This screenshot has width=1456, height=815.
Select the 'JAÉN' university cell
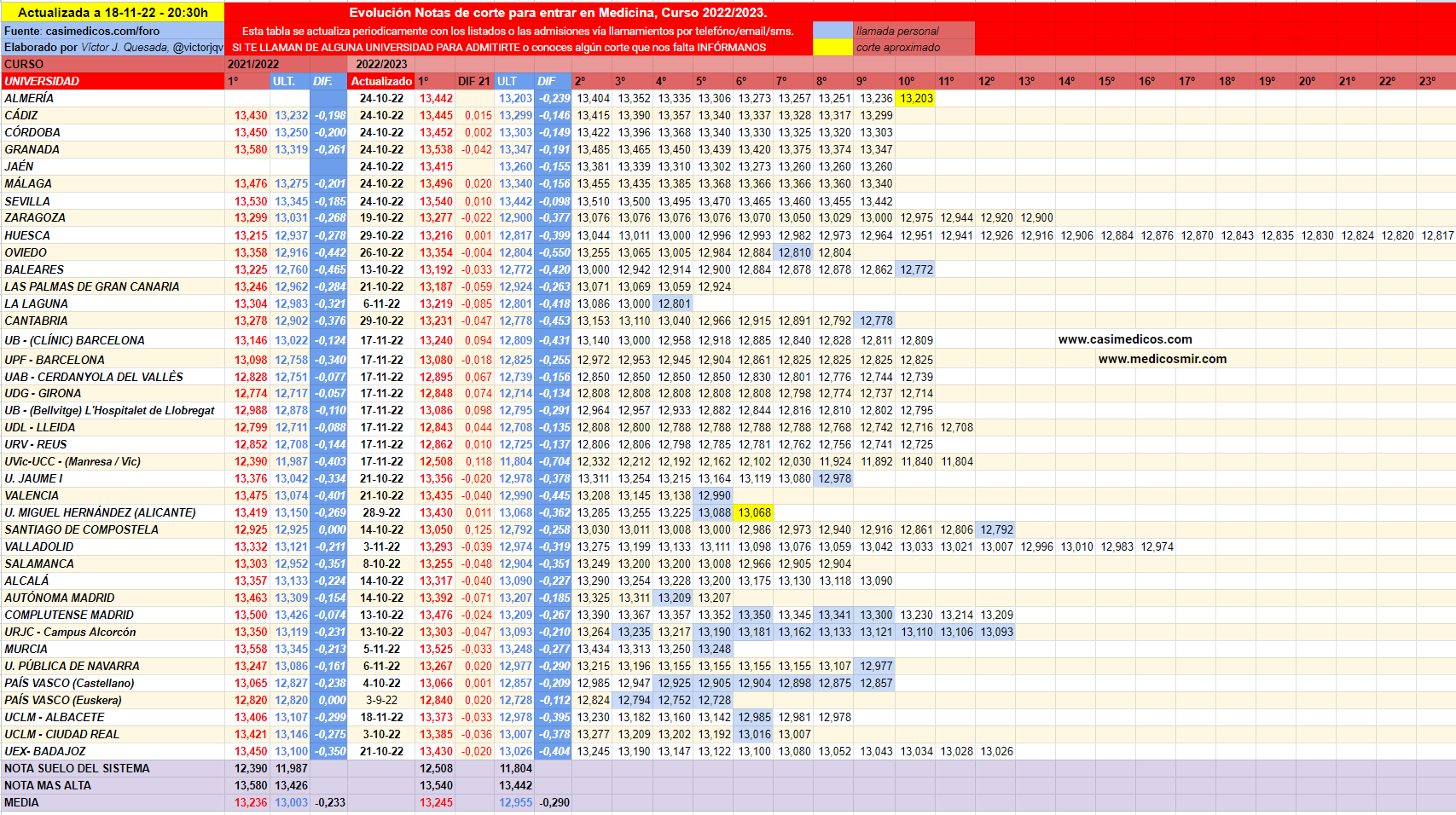113,166
